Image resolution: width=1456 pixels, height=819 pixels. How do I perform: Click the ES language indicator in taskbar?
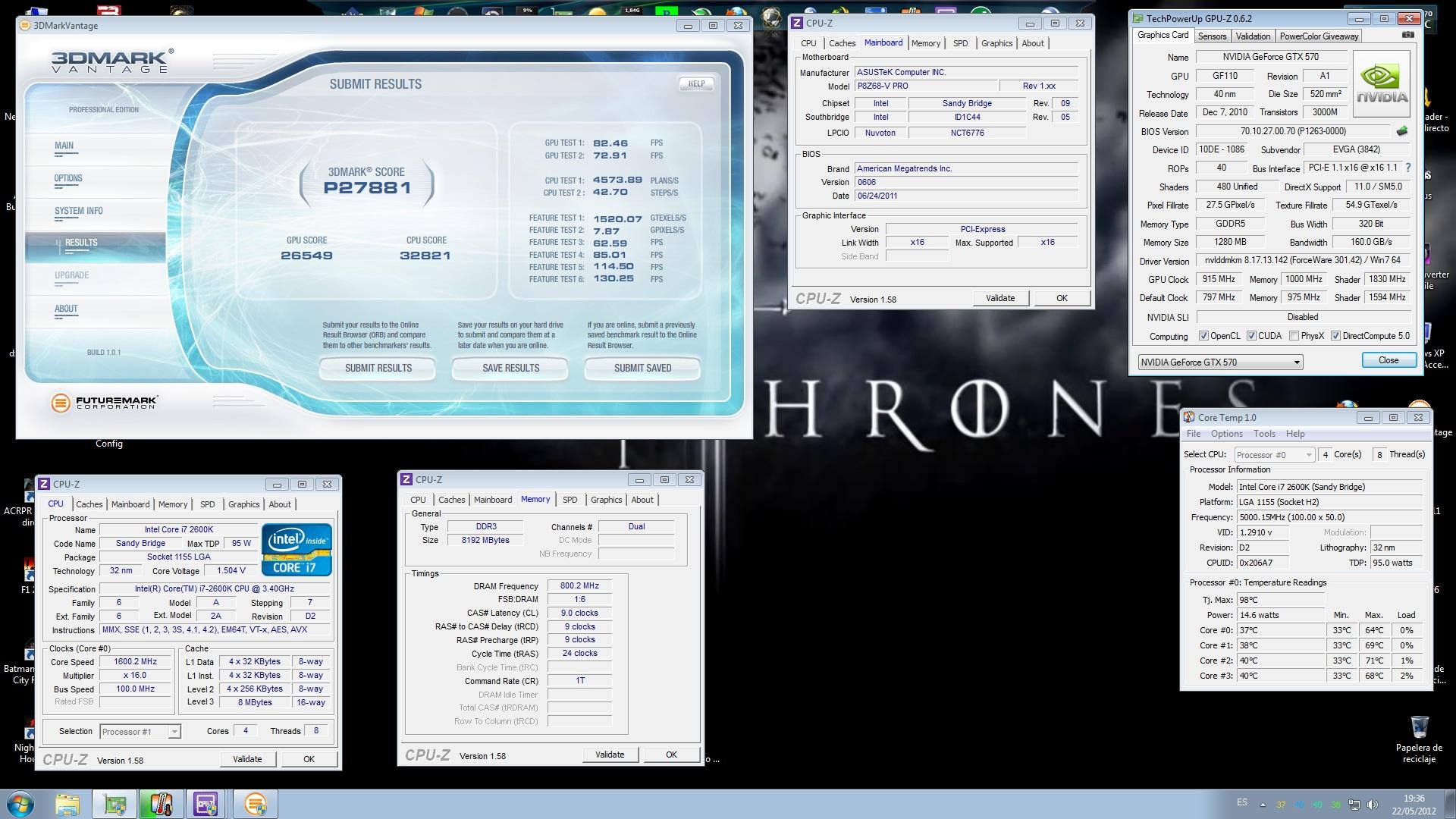(x=1242, y=802)
